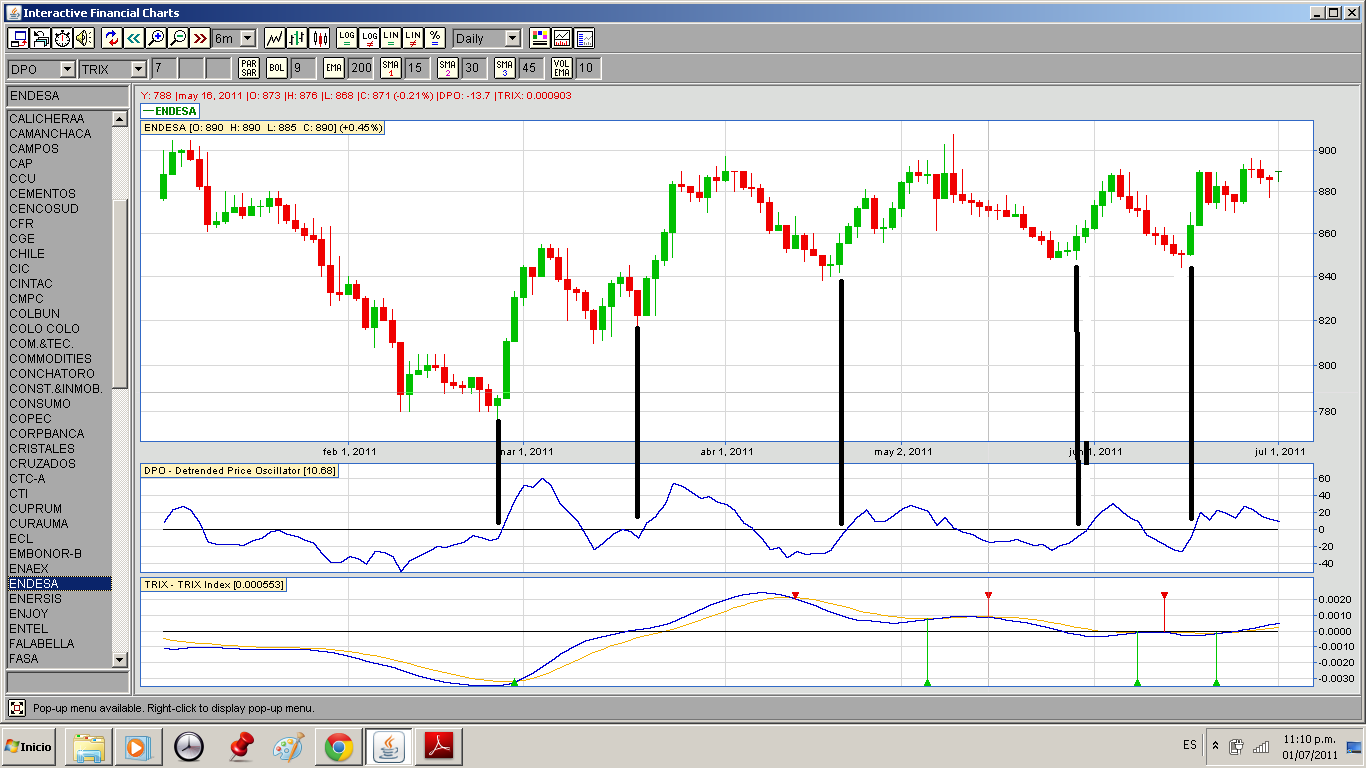
Task: Select LOG scale with equal sign
Action: pos(347,38)
